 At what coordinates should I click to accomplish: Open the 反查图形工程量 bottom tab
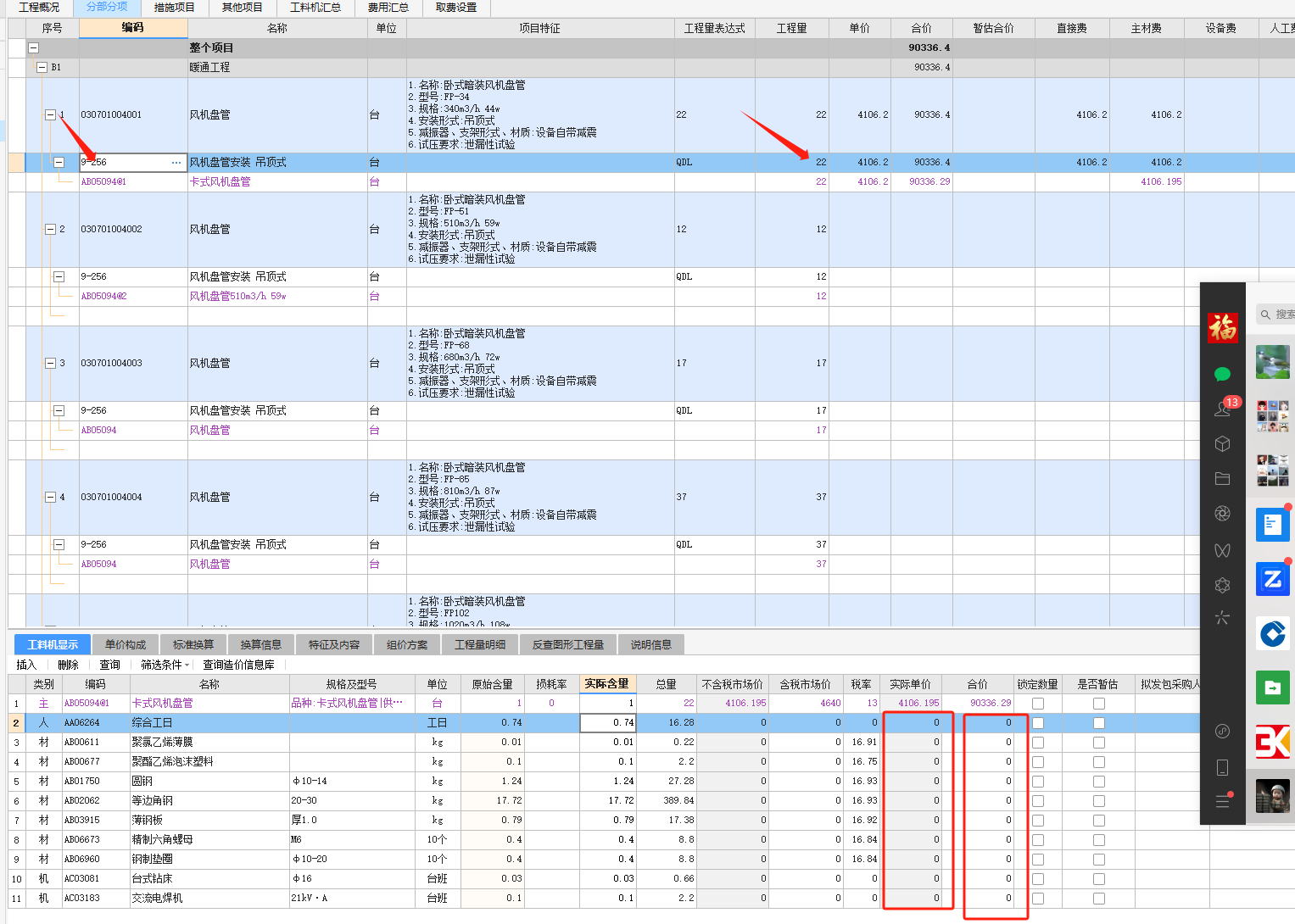tap(567, 645)
